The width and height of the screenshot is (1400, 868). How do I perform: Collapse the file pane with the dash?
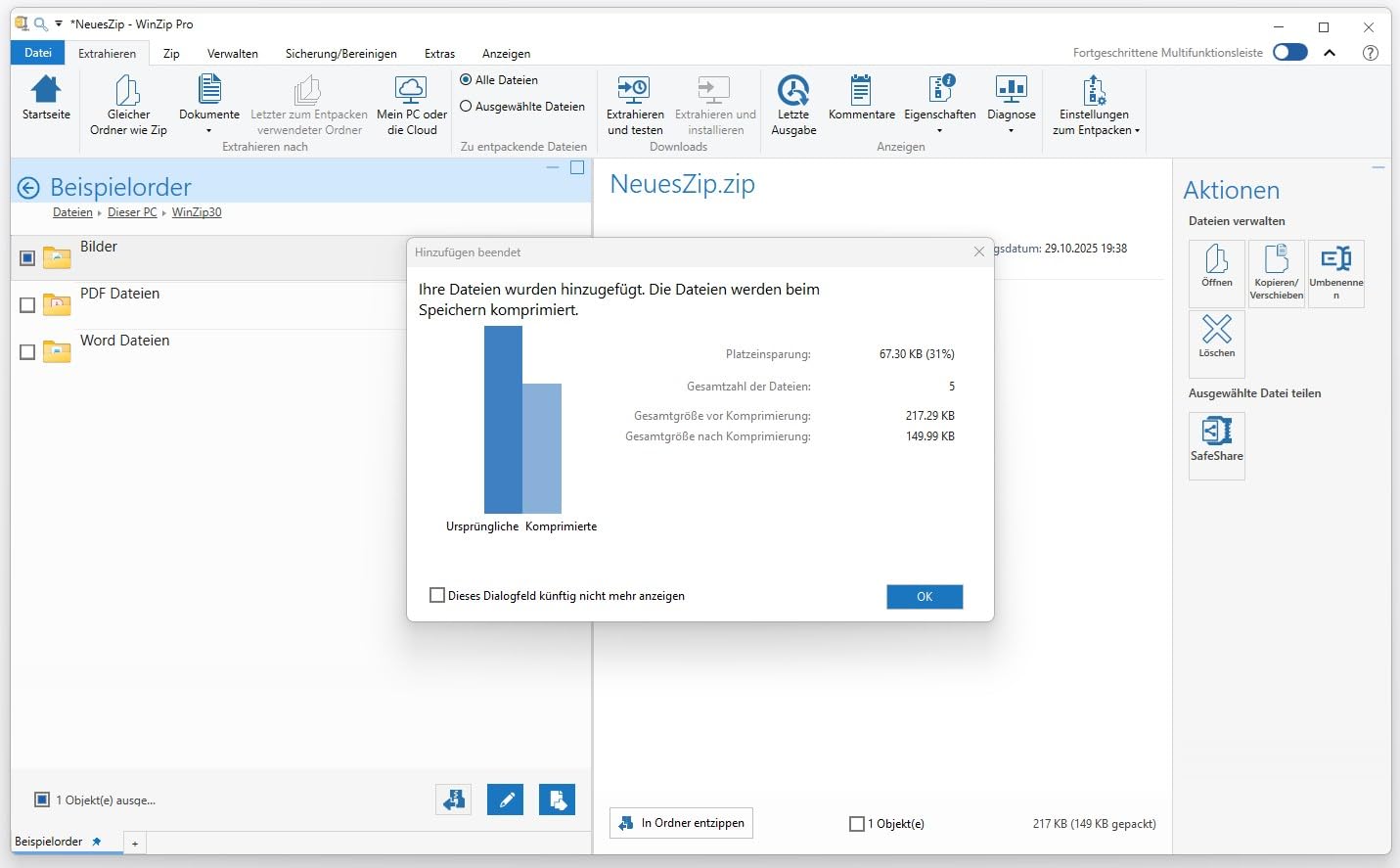point(553,167)
